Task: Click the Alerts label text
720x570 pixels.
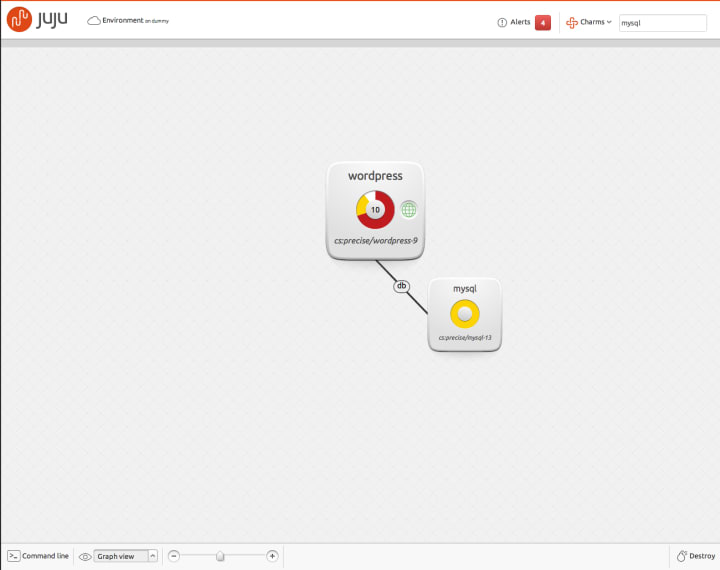Action: tap(520, 22)
